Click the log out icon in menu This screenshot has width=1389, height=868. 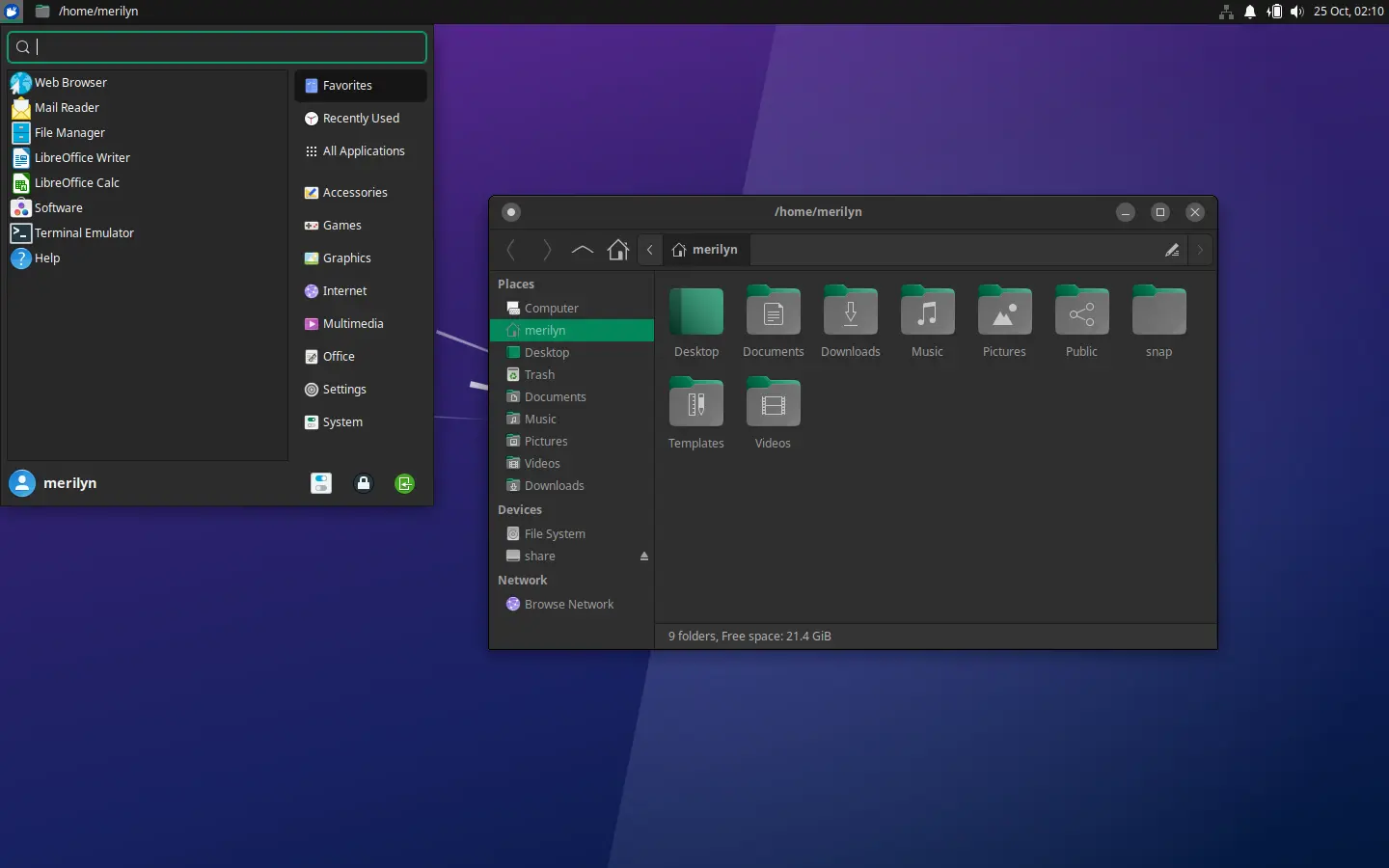click(405, 483)
